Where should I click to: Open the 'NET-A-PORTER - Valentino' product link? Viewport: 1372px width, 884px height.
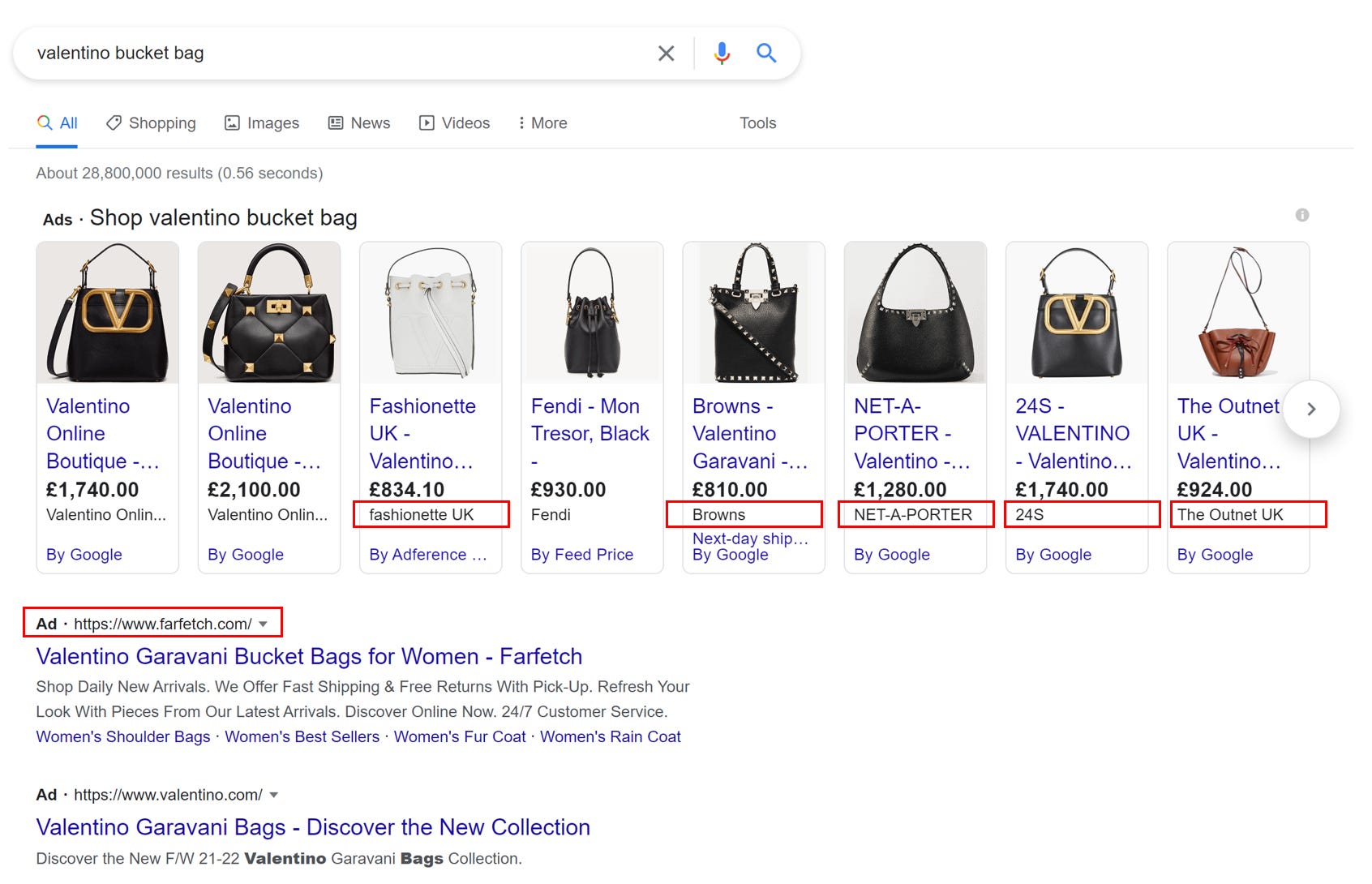[912, 433]
